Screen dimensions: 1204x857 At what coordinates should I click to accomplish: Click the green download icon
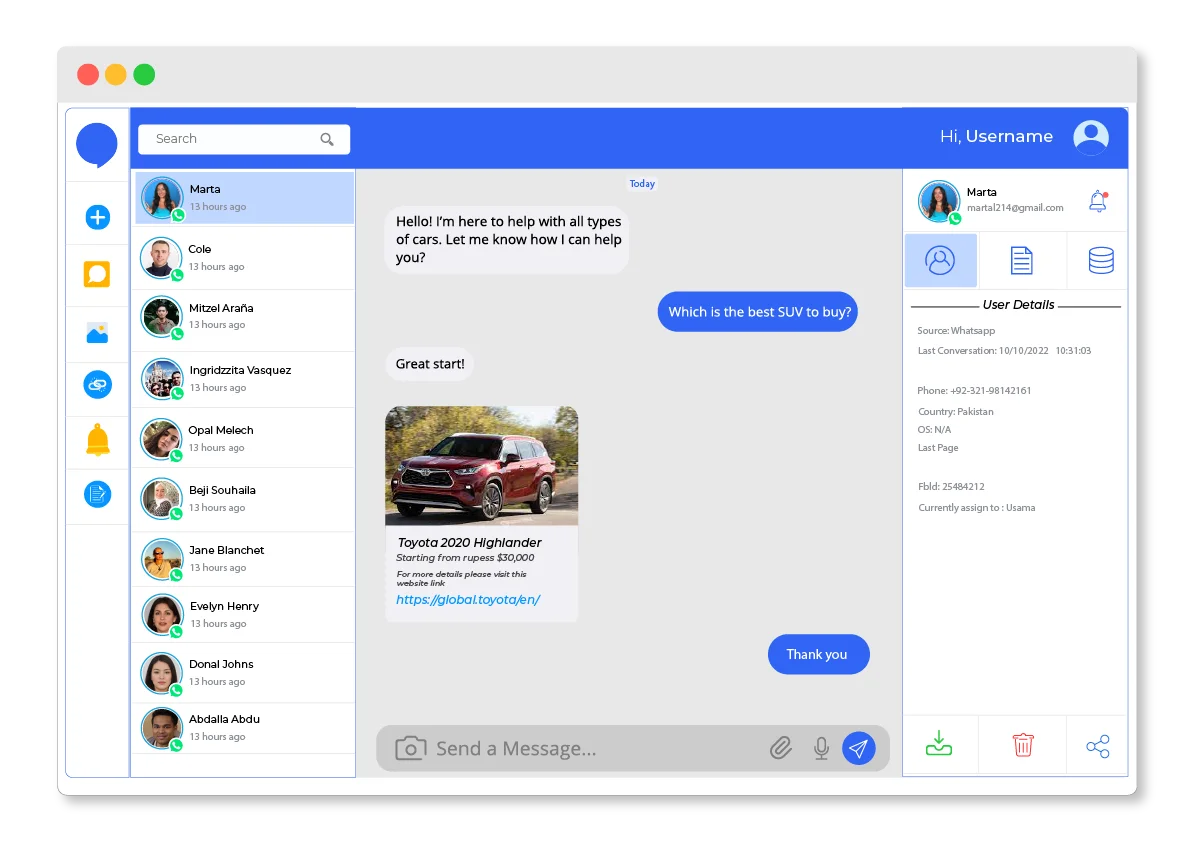[938, 745]
